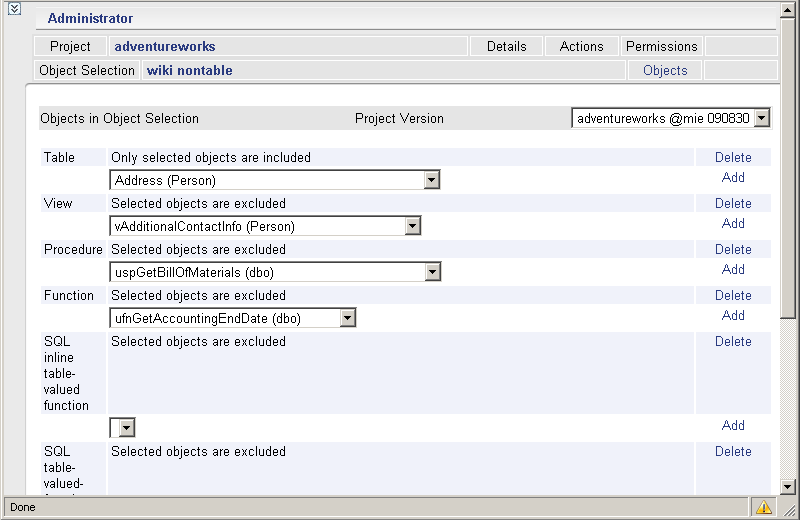
Task: Click 'SQL inline table-valued function' label
Action: (x=66, y=373)
